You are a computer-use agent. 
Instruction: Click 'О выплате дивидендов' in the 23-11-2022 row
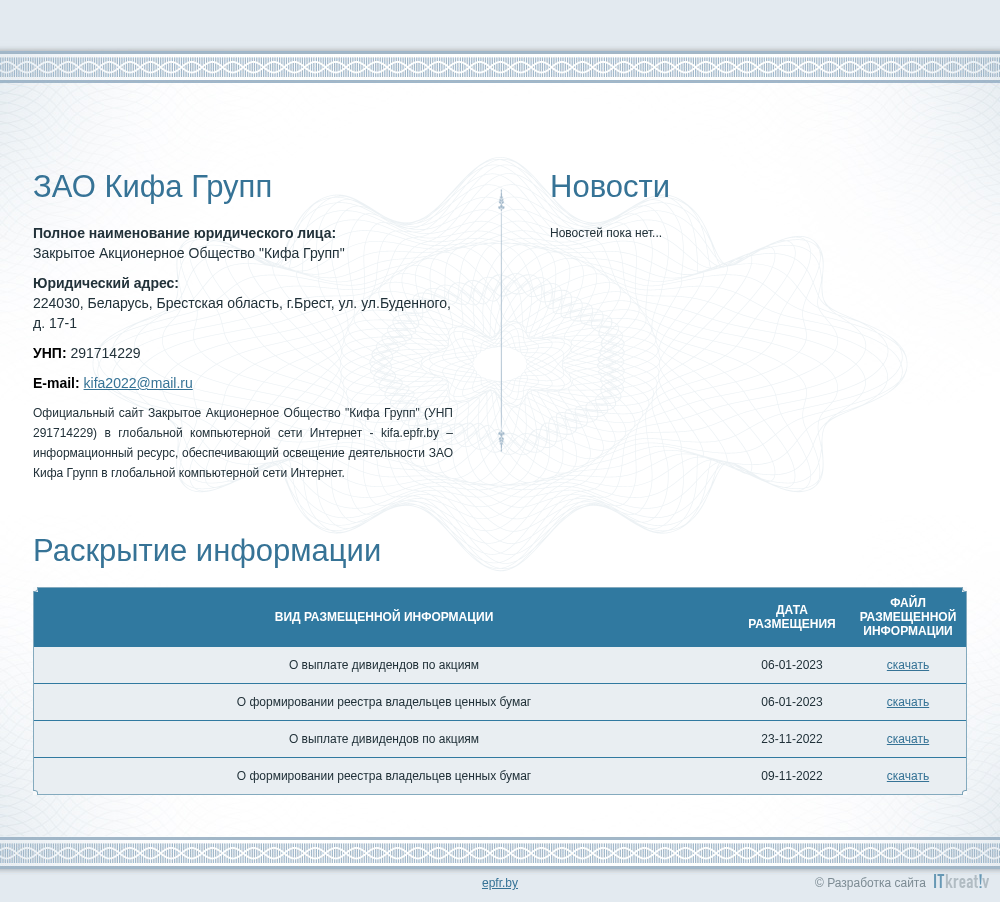[384, 739]
